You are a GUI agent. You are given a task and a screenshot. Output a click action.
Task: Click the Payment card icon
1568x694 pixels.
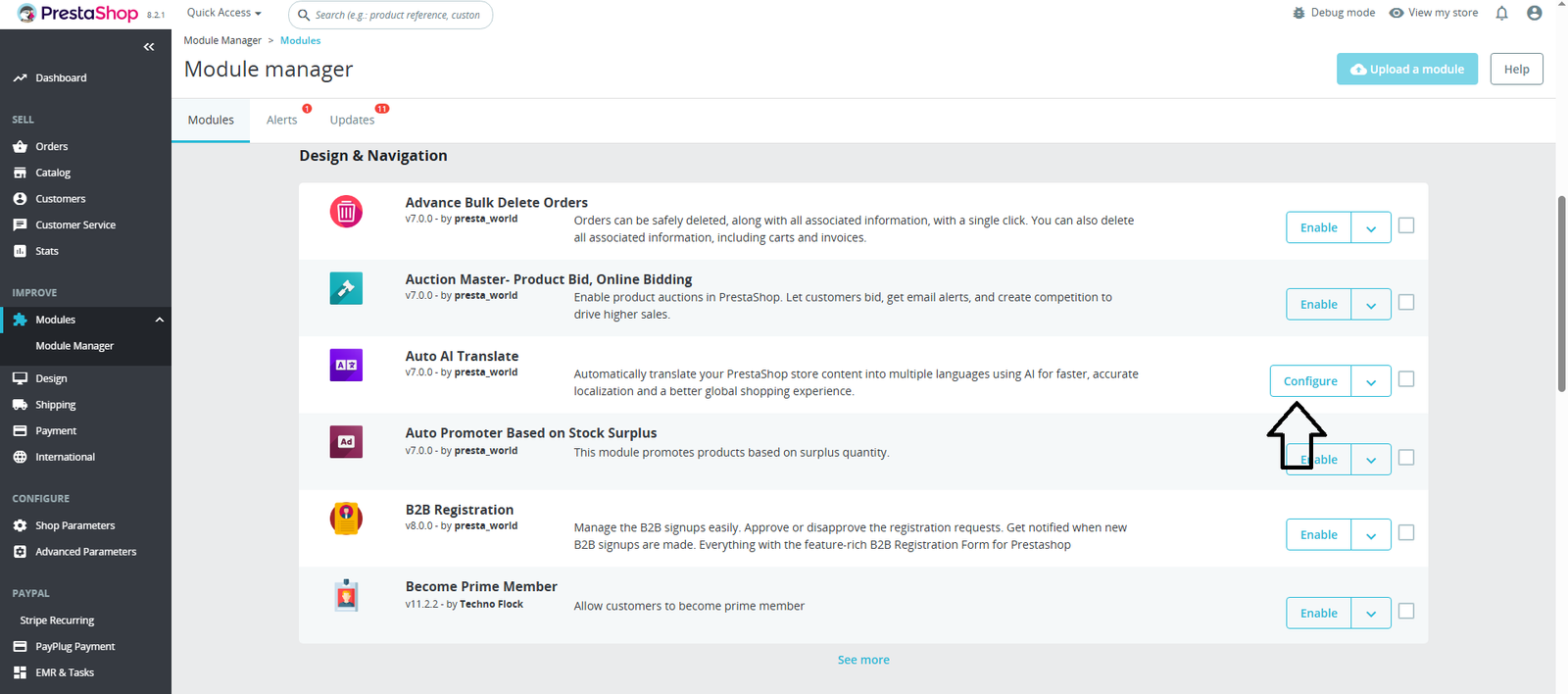(x=20, y=431)
